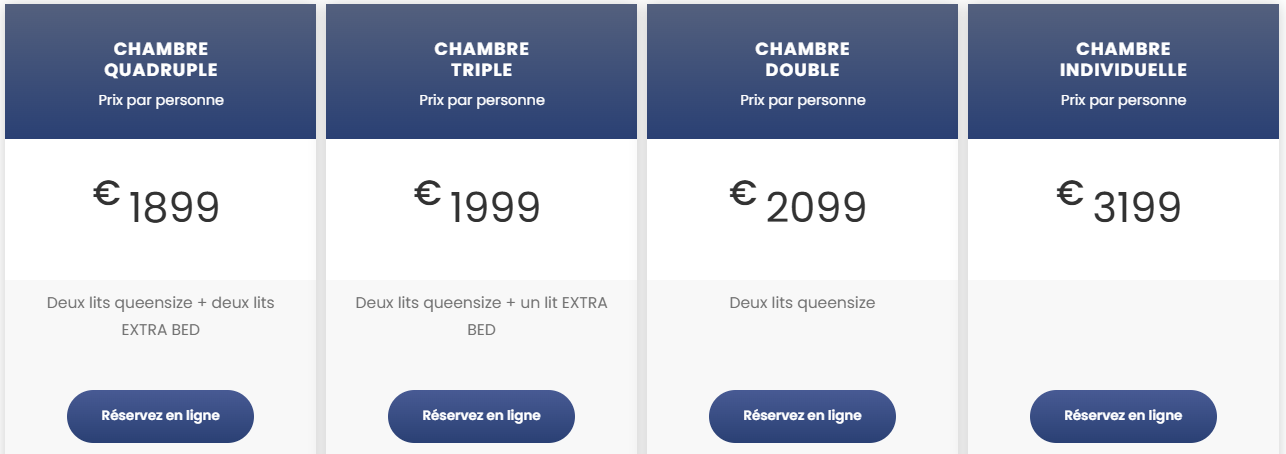Click "Prix par personne" under Chambre Individuelle
Image resolution: width=1286 pixels, height=454 pixels.
[1123, 100]
